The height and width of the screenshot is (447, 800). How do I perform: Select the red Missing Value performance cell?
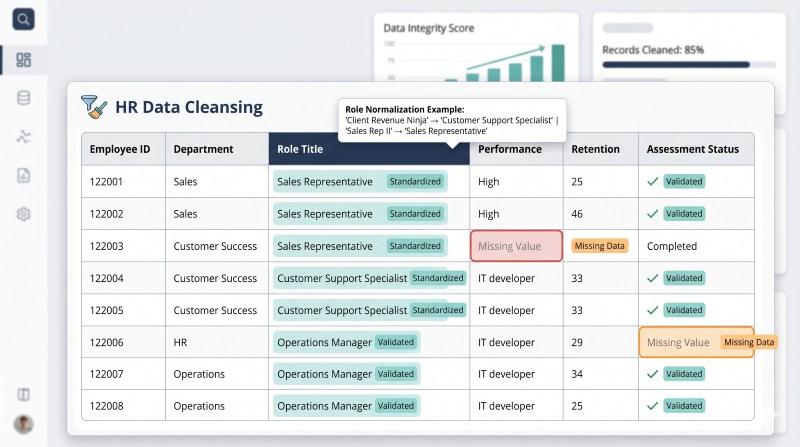pyautogui.click(x=516, y=246)
